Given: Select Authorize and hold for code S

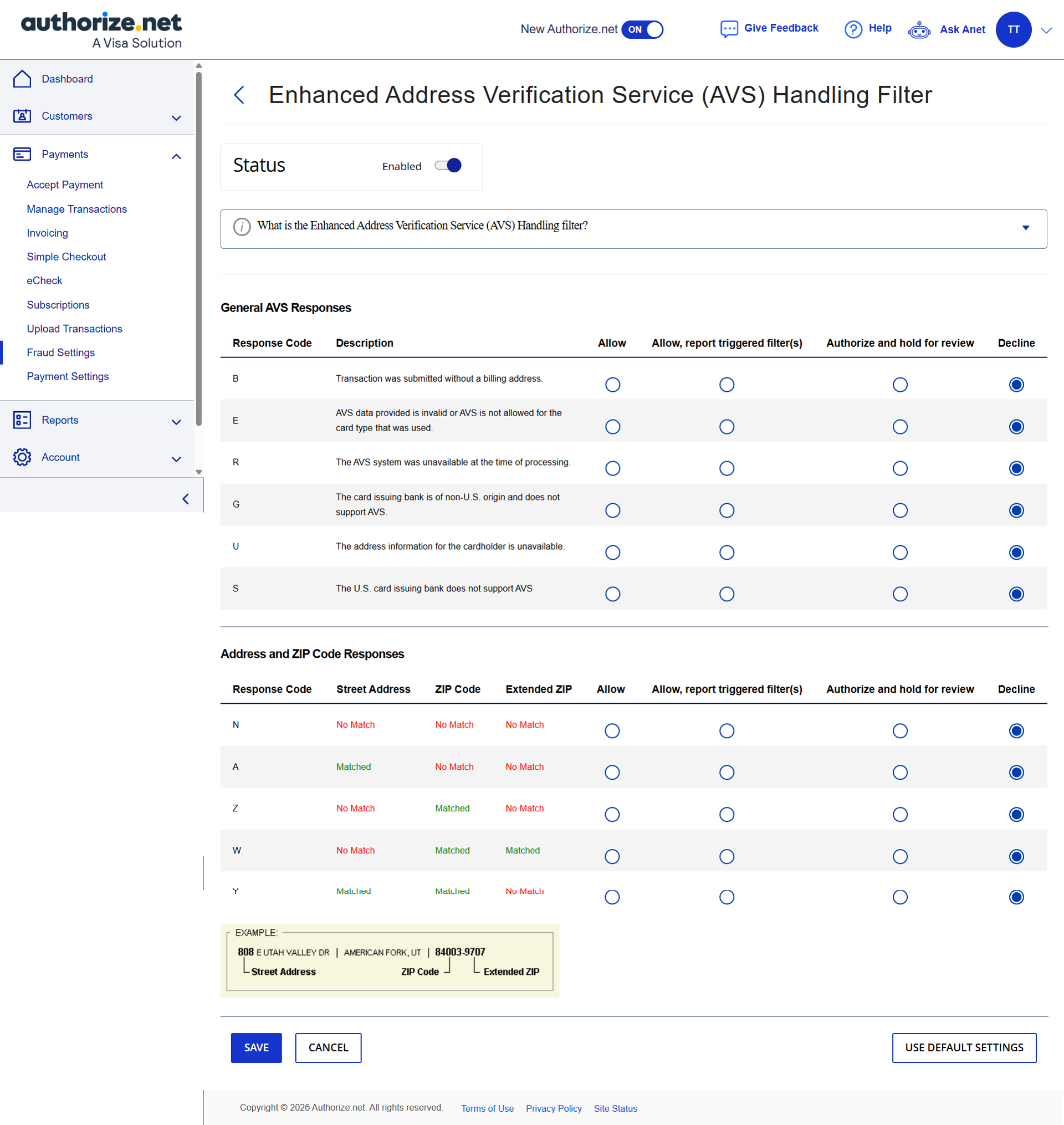Looking at the screenshot, I should [900, 594].
